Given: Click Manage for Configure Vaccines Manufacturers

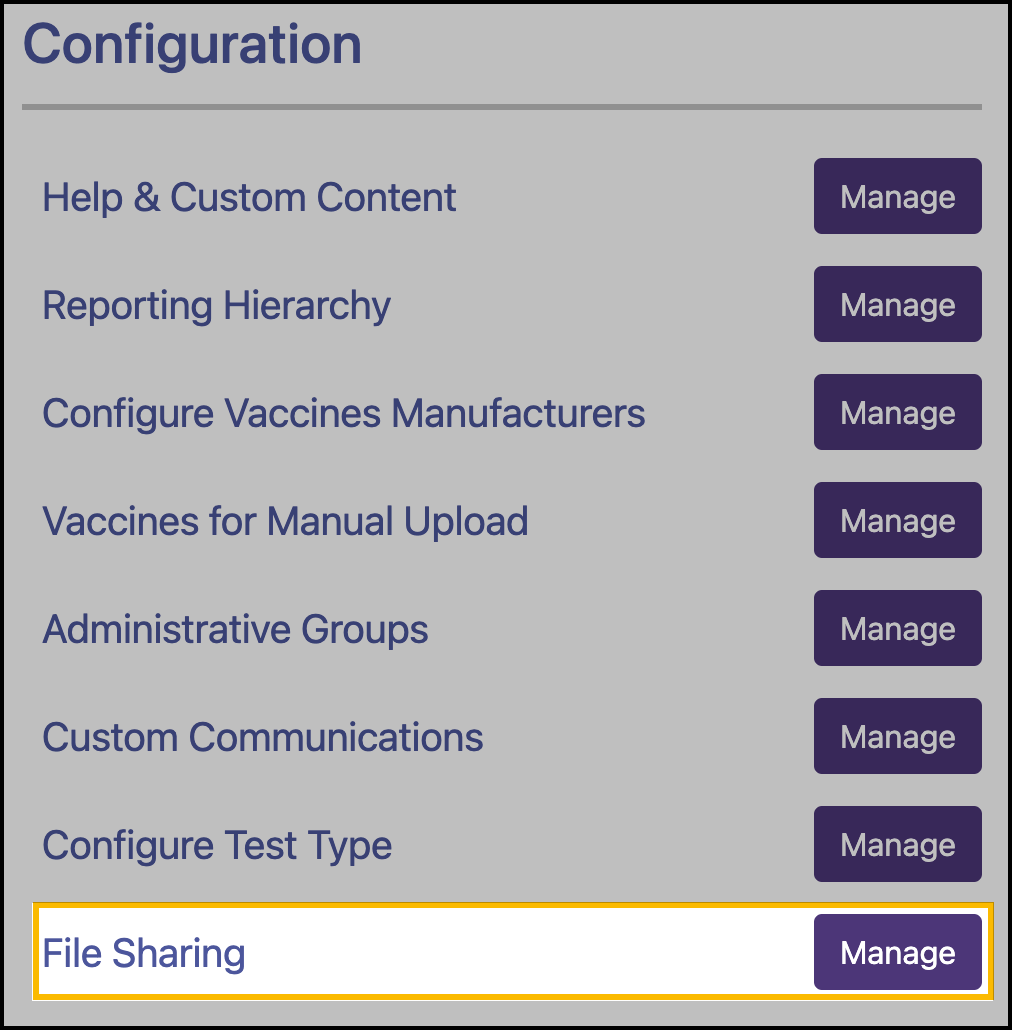Looking at the screenshot, I should [x=897, y=412].
